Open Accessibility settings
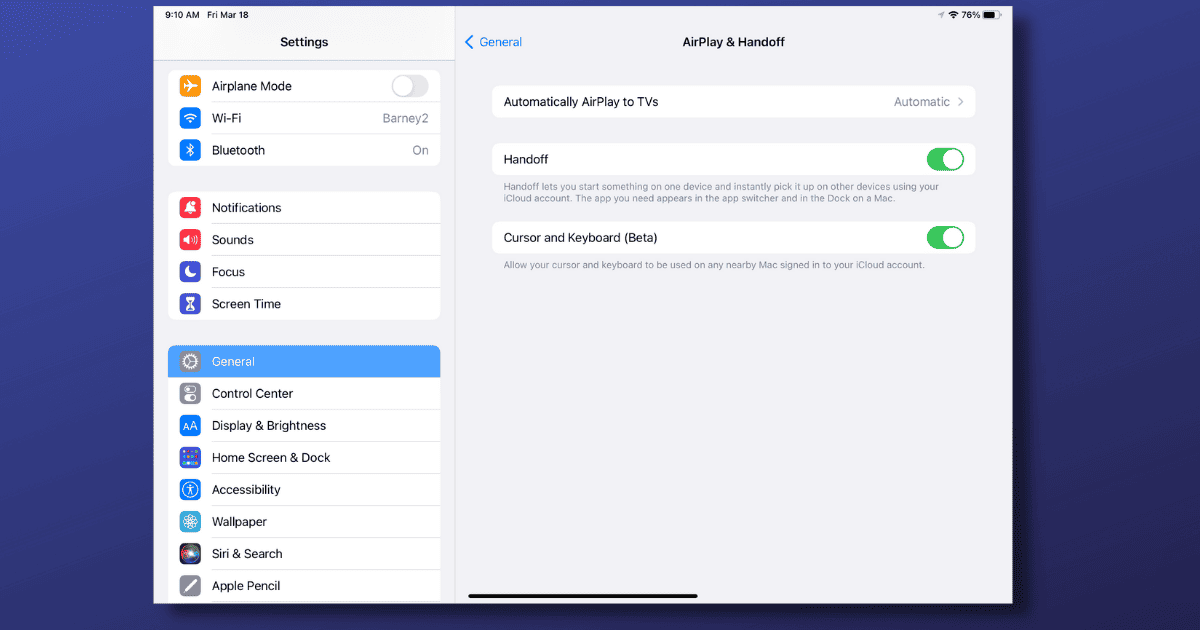Screen dimensions: 1200x630 click(304, 490)
